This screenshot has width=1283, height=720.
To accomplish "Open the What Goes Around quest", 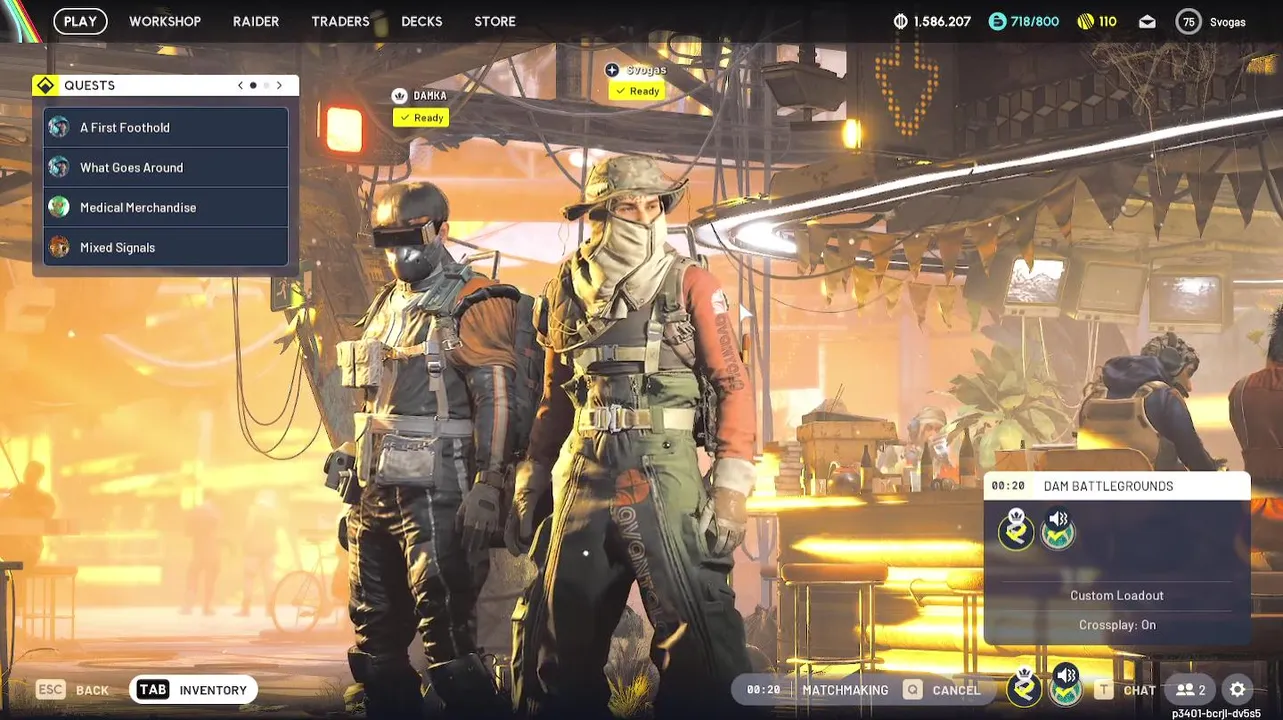I will click(x=166, y=167).
